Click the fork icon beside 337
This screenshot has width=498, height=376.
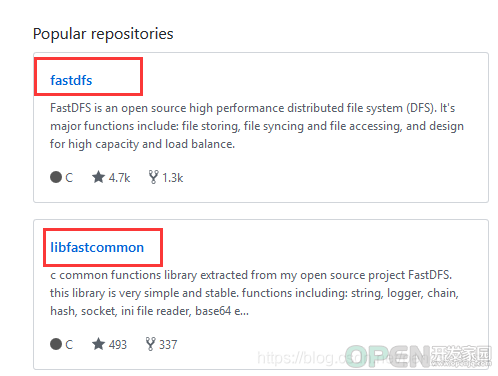coord(151,344)
